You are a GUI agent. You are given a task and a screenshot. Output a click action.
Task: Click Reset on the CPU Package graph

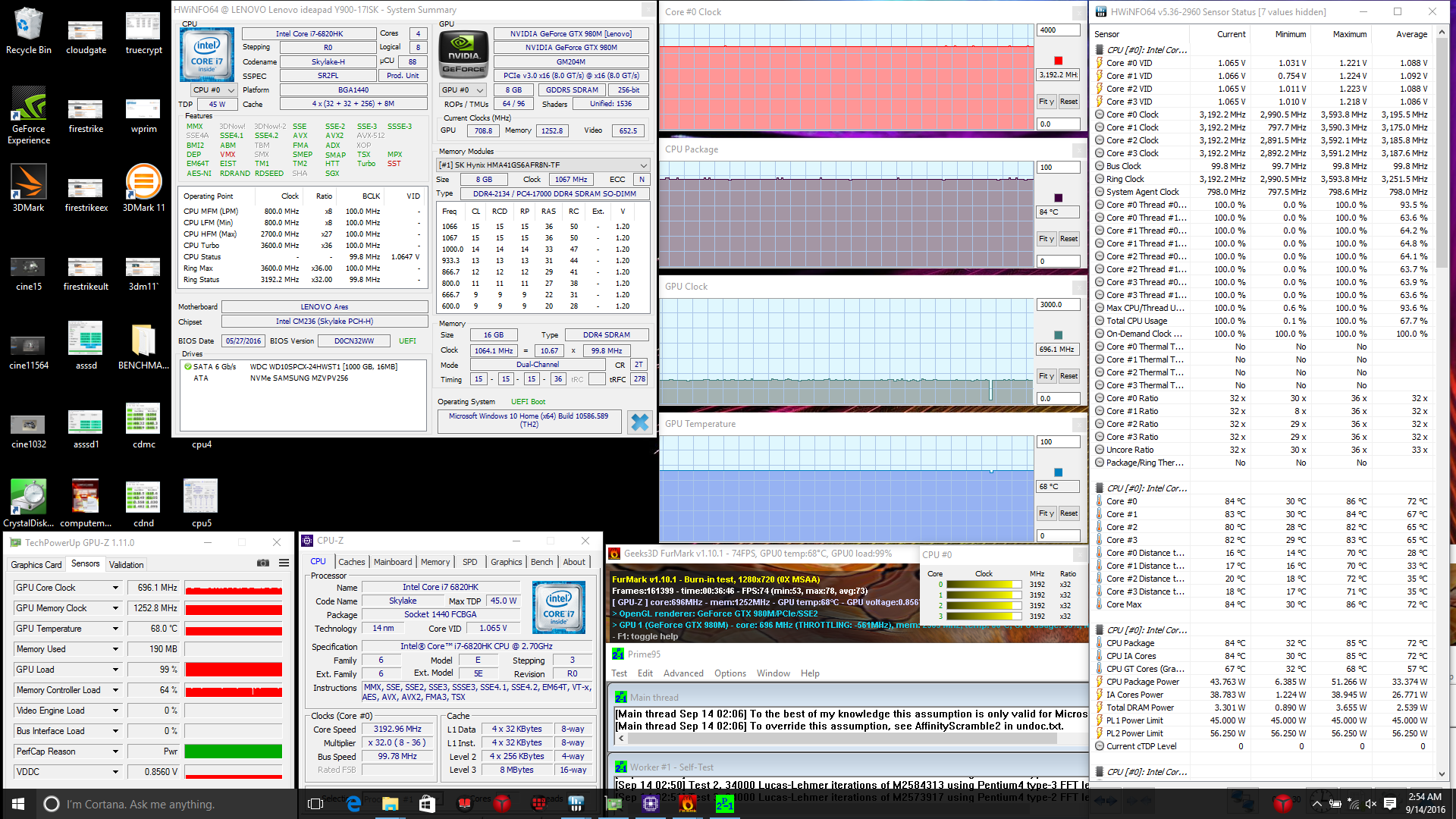tap(1068, 239)
